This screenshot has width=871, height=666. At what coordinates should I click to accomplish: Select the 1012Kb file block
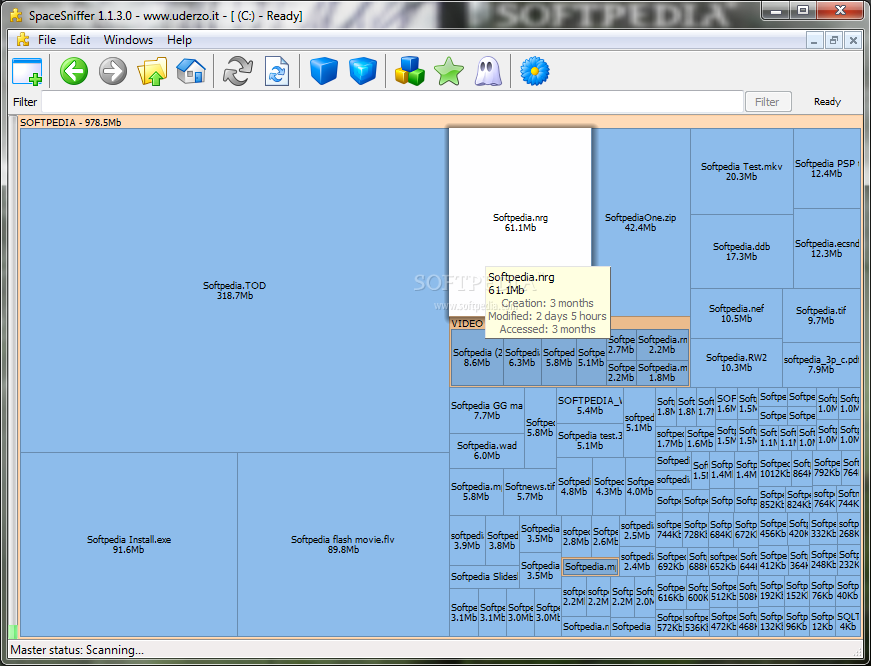coord(775,468)
